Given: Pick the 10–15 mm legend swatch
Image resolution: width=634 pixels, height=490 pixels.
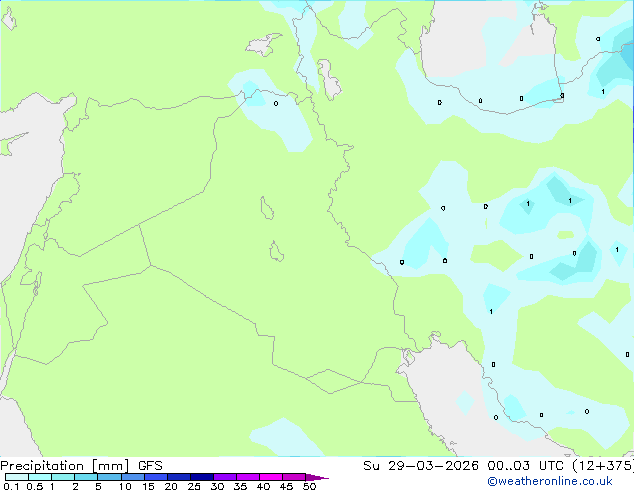Looking at the screenshot, I should pyautogui.click(x=132, y=477).
